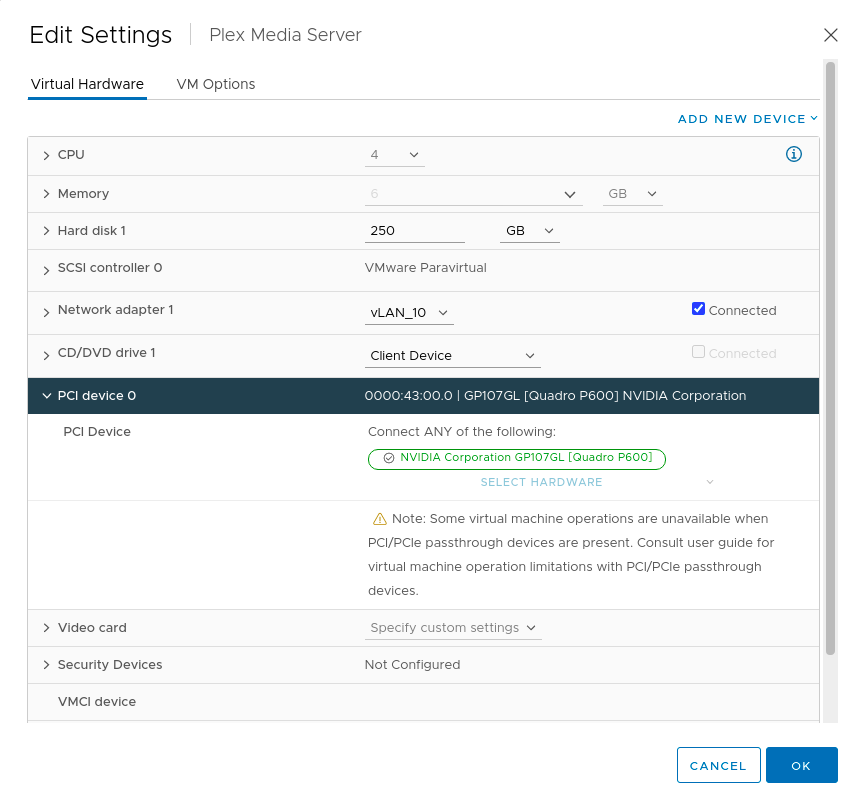Select the Virtual Hardware tab
The width and height of the screenshot is (860, 805).
point(87,84)
